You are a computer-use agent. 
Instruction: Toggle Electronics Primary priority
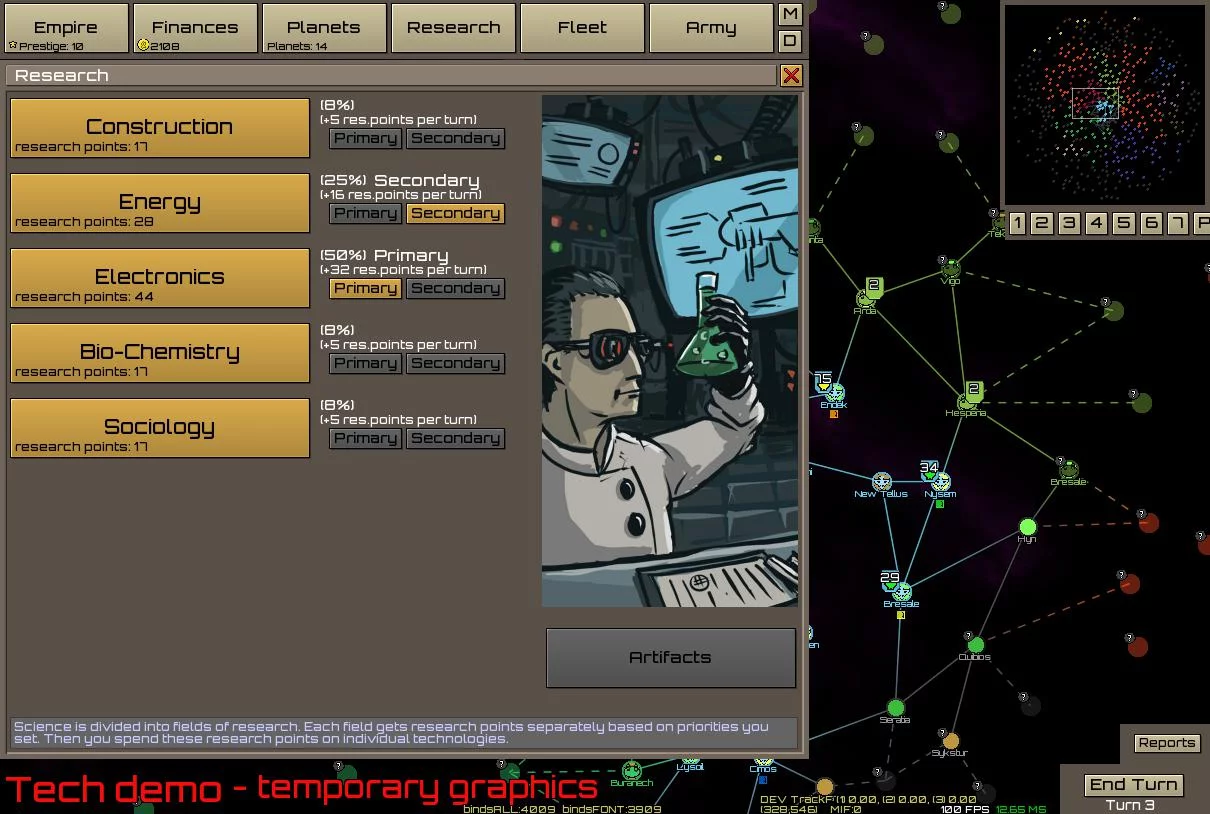click(366, 288)
